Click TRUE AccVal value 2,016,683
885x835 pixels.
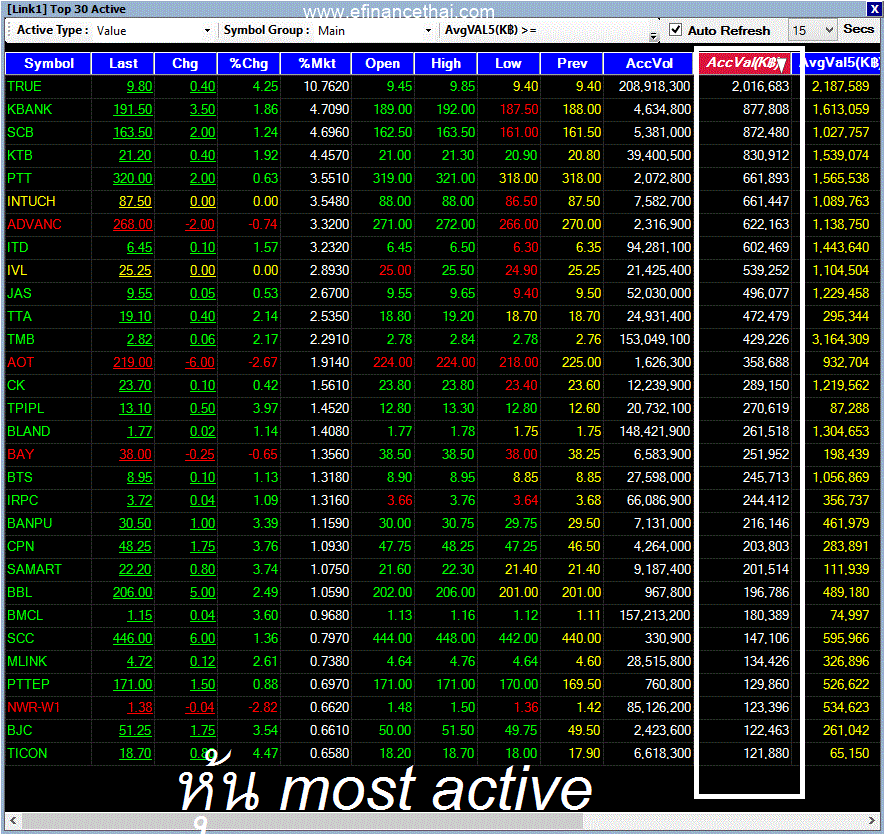tap(760, 86)
